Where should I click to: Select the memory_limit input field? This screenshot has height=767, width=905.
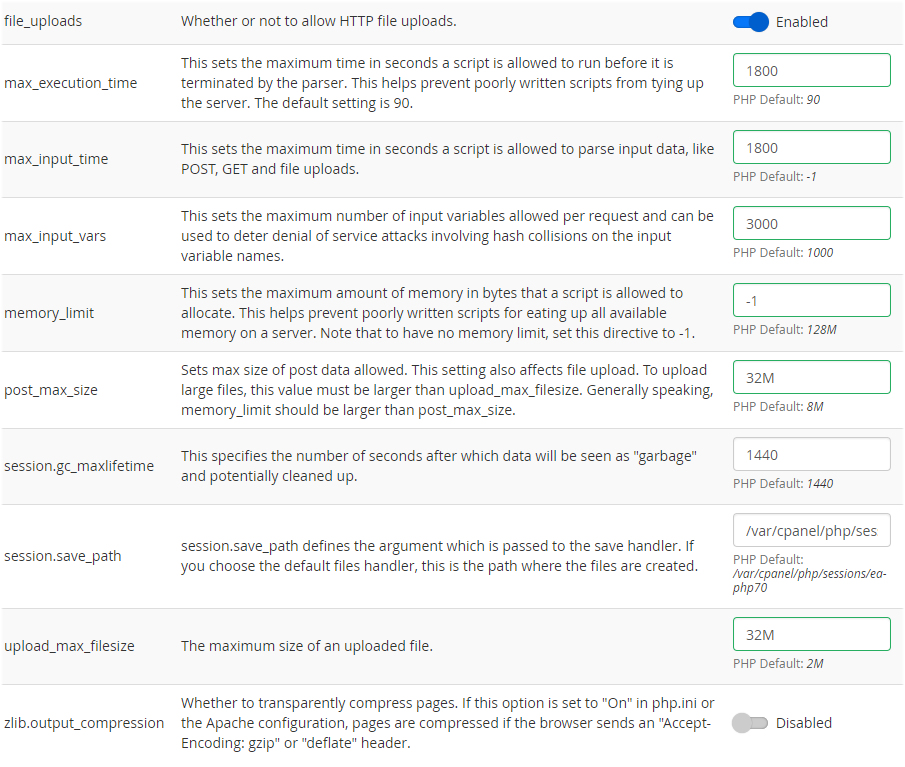tap(811, 300)
